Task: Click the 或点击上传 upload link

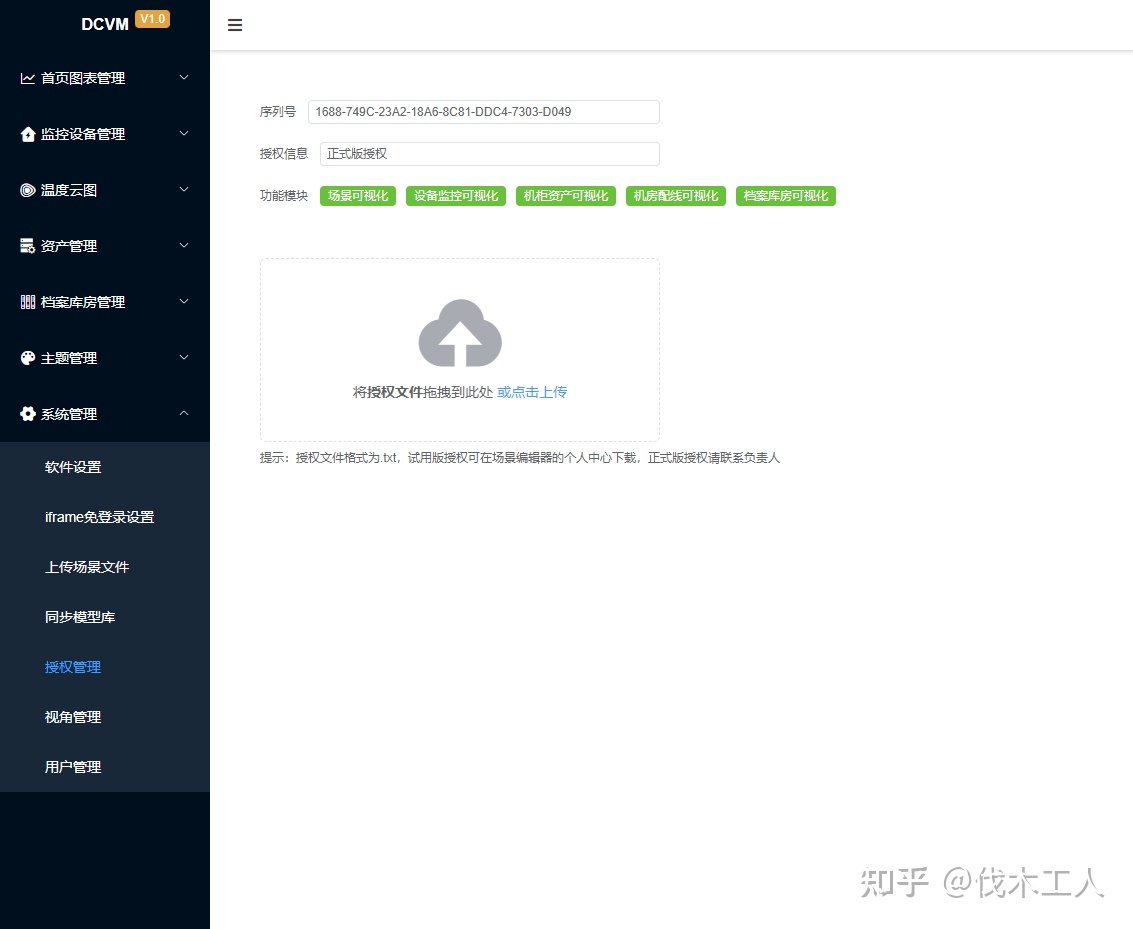Action: (x=532, y=392)
